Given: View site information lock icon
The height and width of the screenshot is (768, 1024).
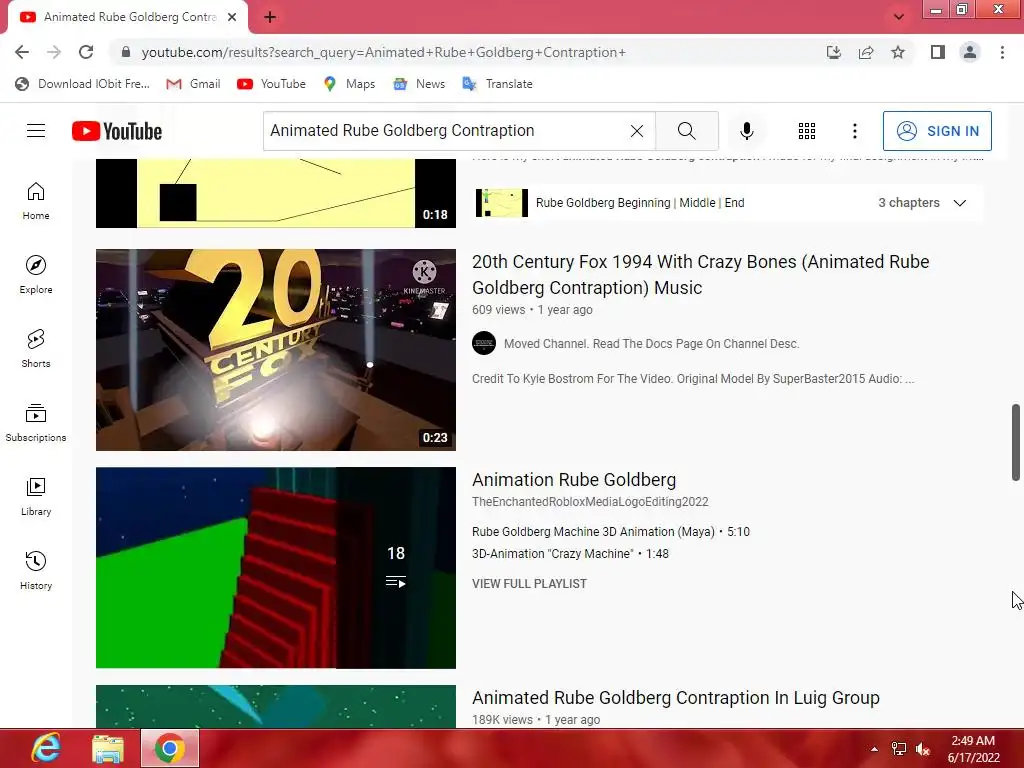Looking at the screenshot, I should pos(125,52).
